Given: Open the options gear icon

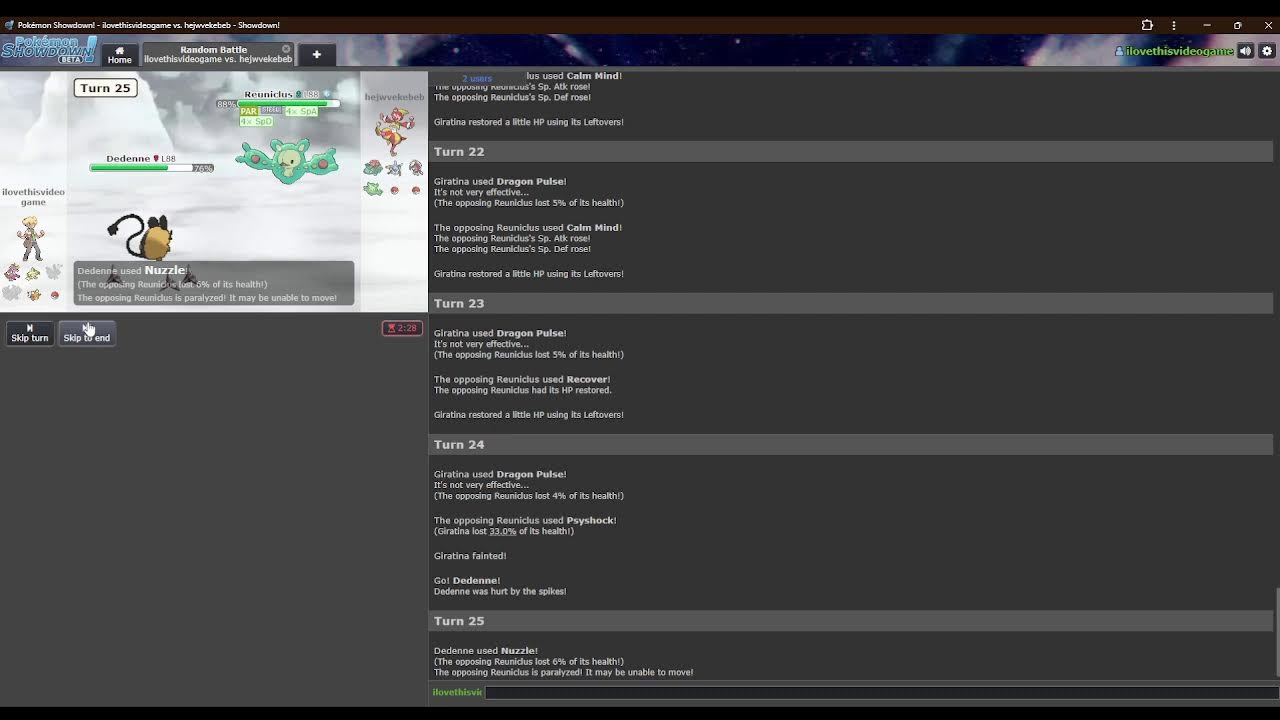Looking at the screenshot, I should pyautogui.click(x=1267, y=51).
